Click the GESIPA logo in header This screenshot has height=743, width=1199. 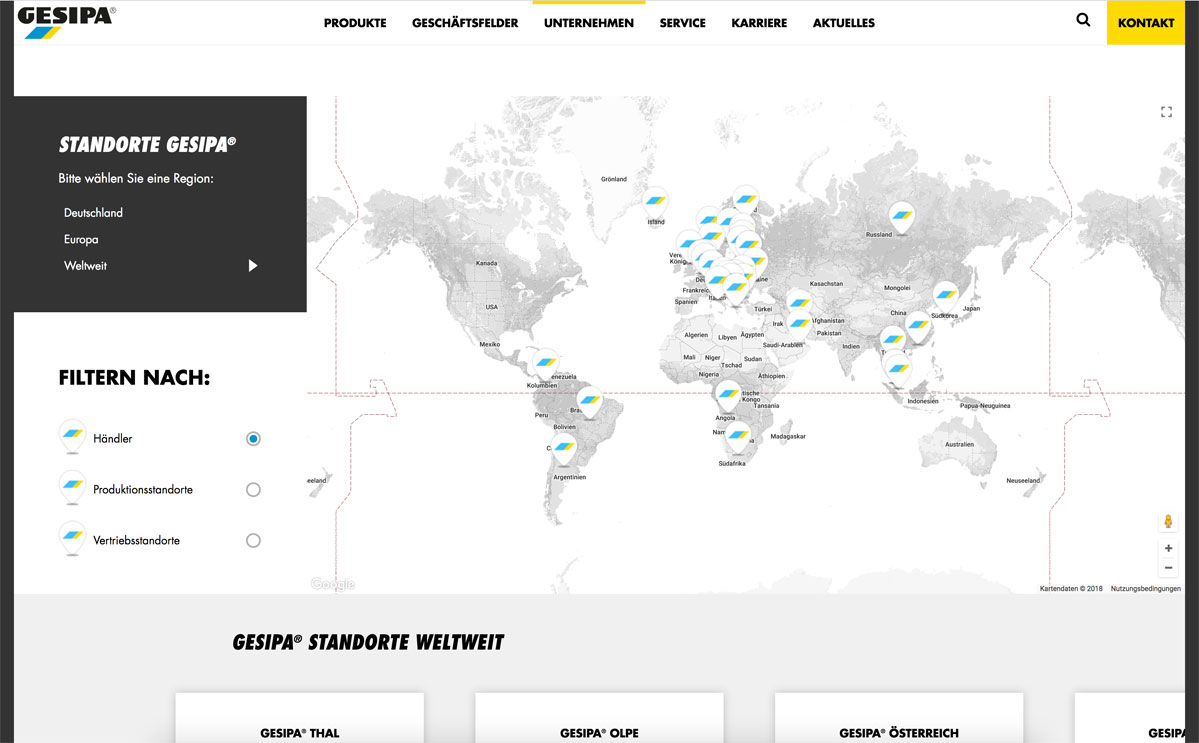coord(67,22)
